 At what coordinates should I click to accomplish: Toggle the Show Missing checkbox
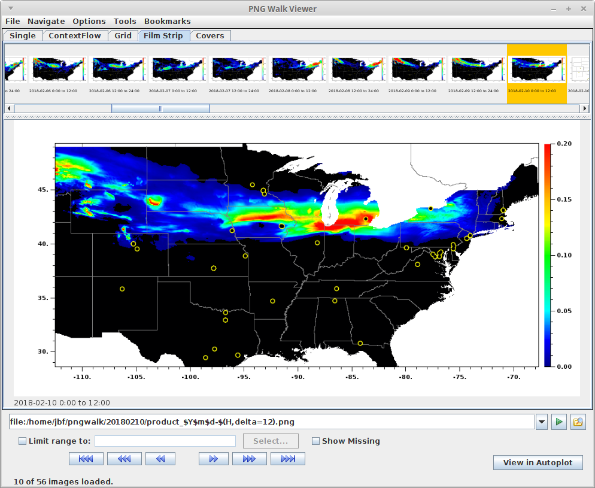316,441
